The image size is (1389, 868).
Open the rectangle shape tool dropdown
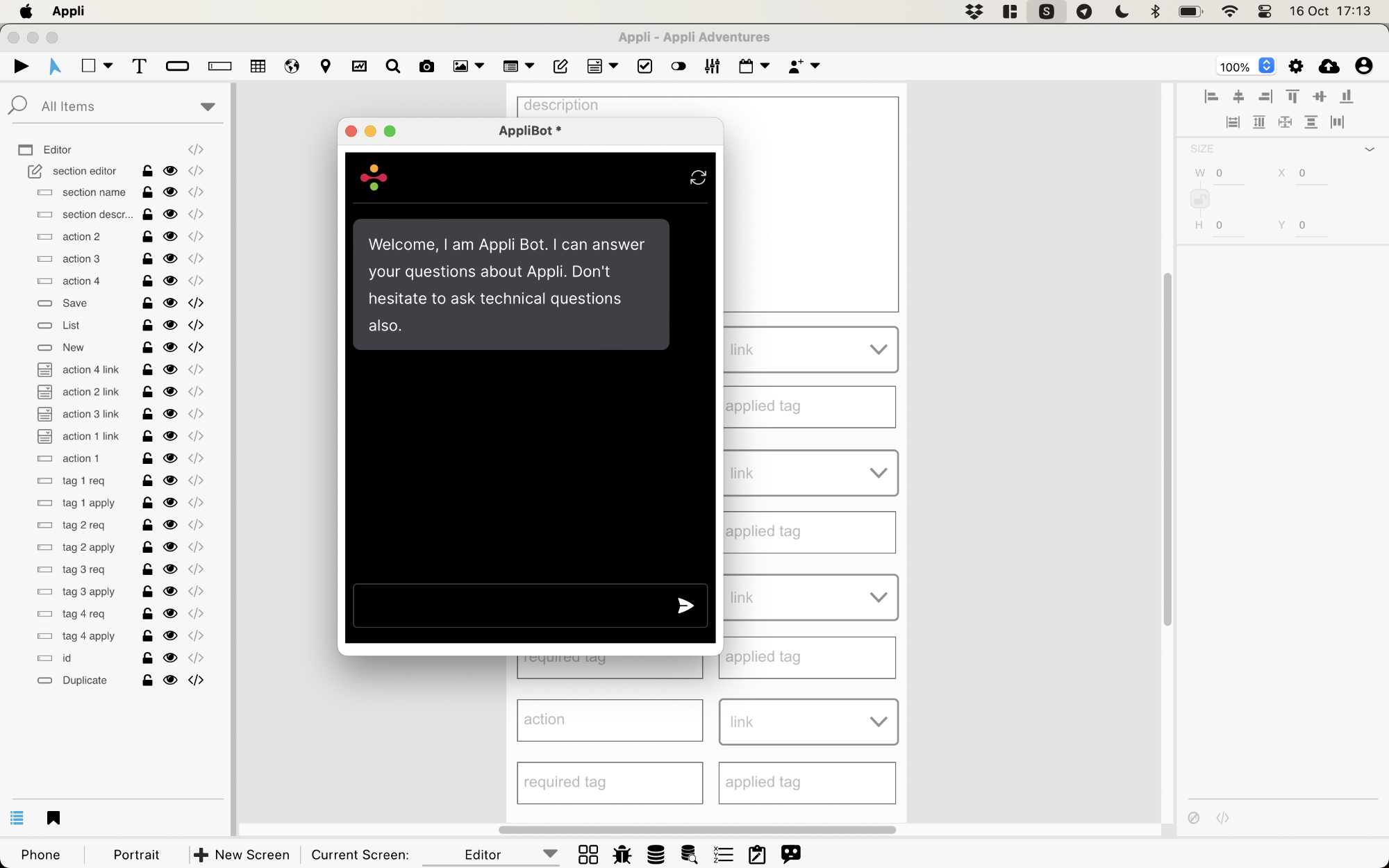[x=108, y=65]
